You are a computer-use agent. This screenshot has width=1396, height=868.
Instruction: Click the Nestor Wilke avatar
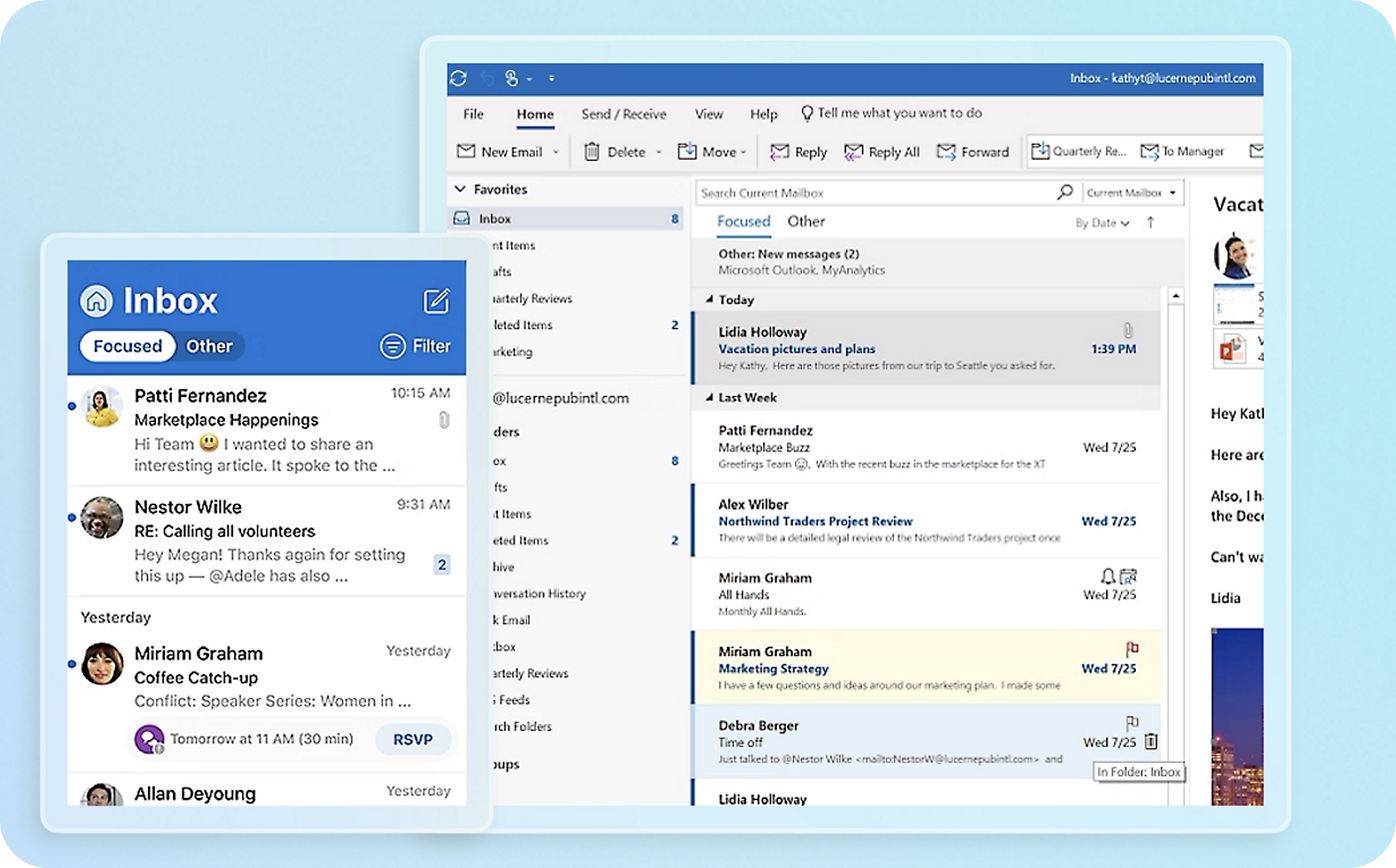click(102, 517)
